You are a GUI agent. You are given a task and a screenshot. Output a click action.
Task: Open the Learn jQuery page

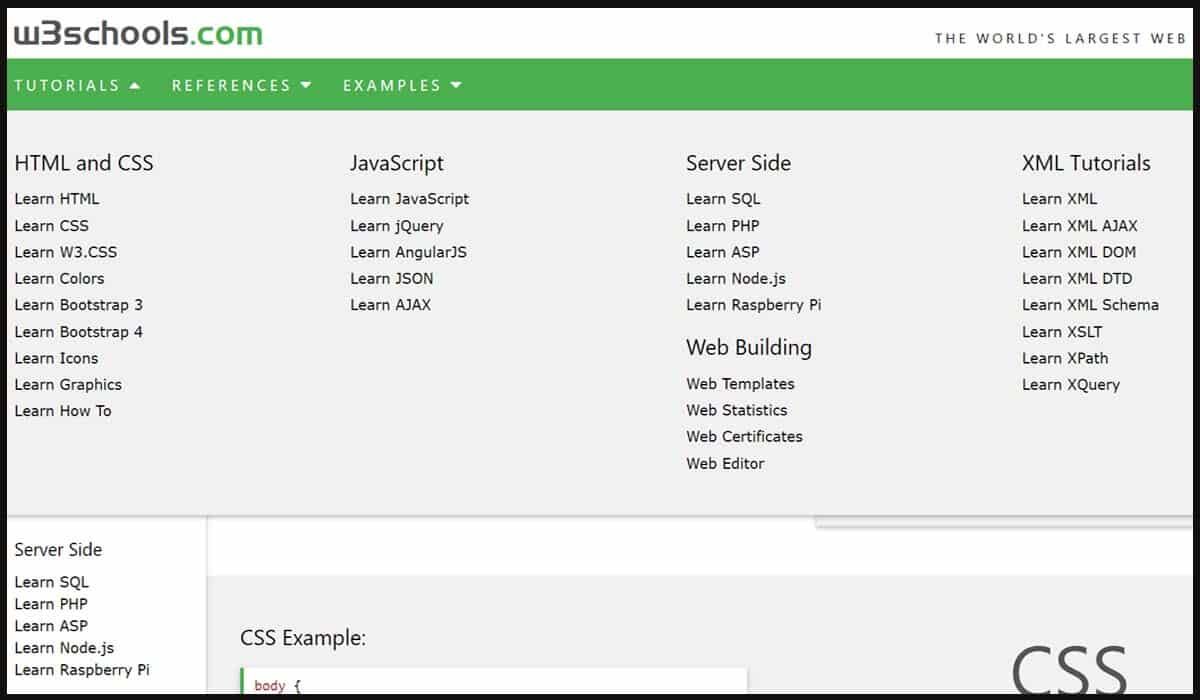[396, 225]
